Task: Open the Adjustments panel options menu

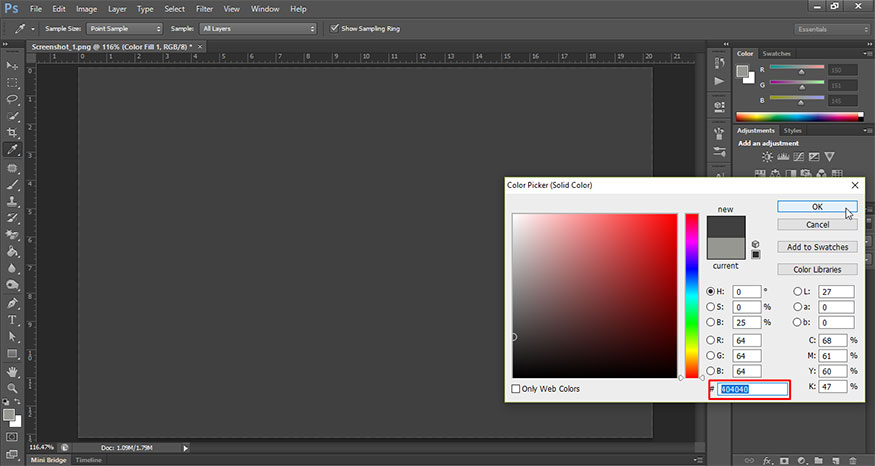Action: tap(867, 131)
